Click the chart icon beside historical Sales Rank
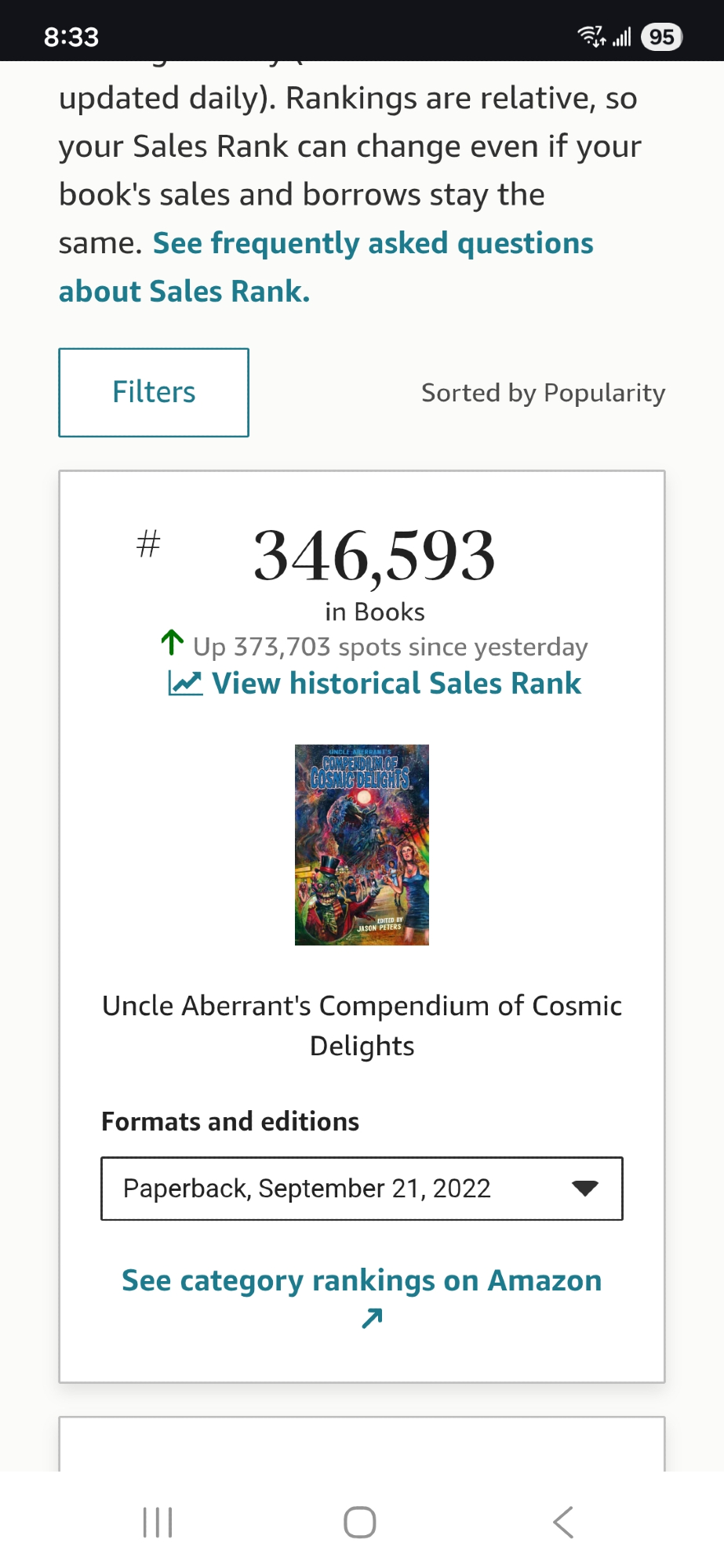 (x=185, y=684)
